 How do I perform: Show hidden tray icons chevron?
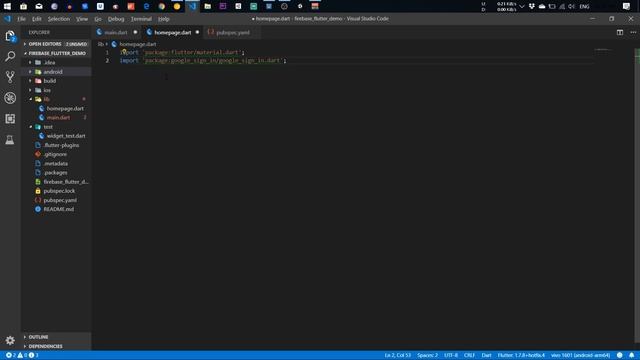[521, 6]
